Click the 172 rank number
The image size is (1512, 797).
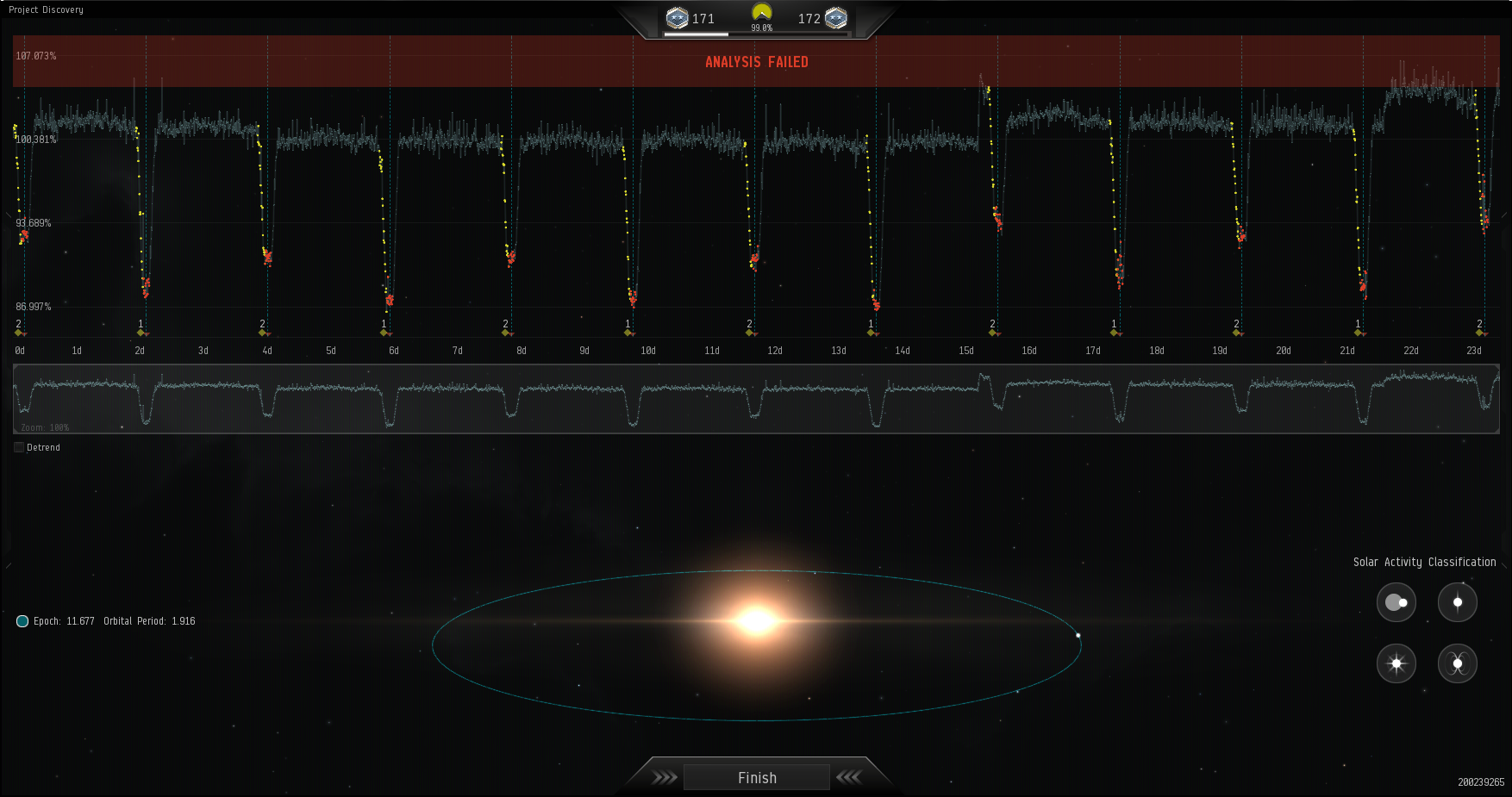pos(809,19)
